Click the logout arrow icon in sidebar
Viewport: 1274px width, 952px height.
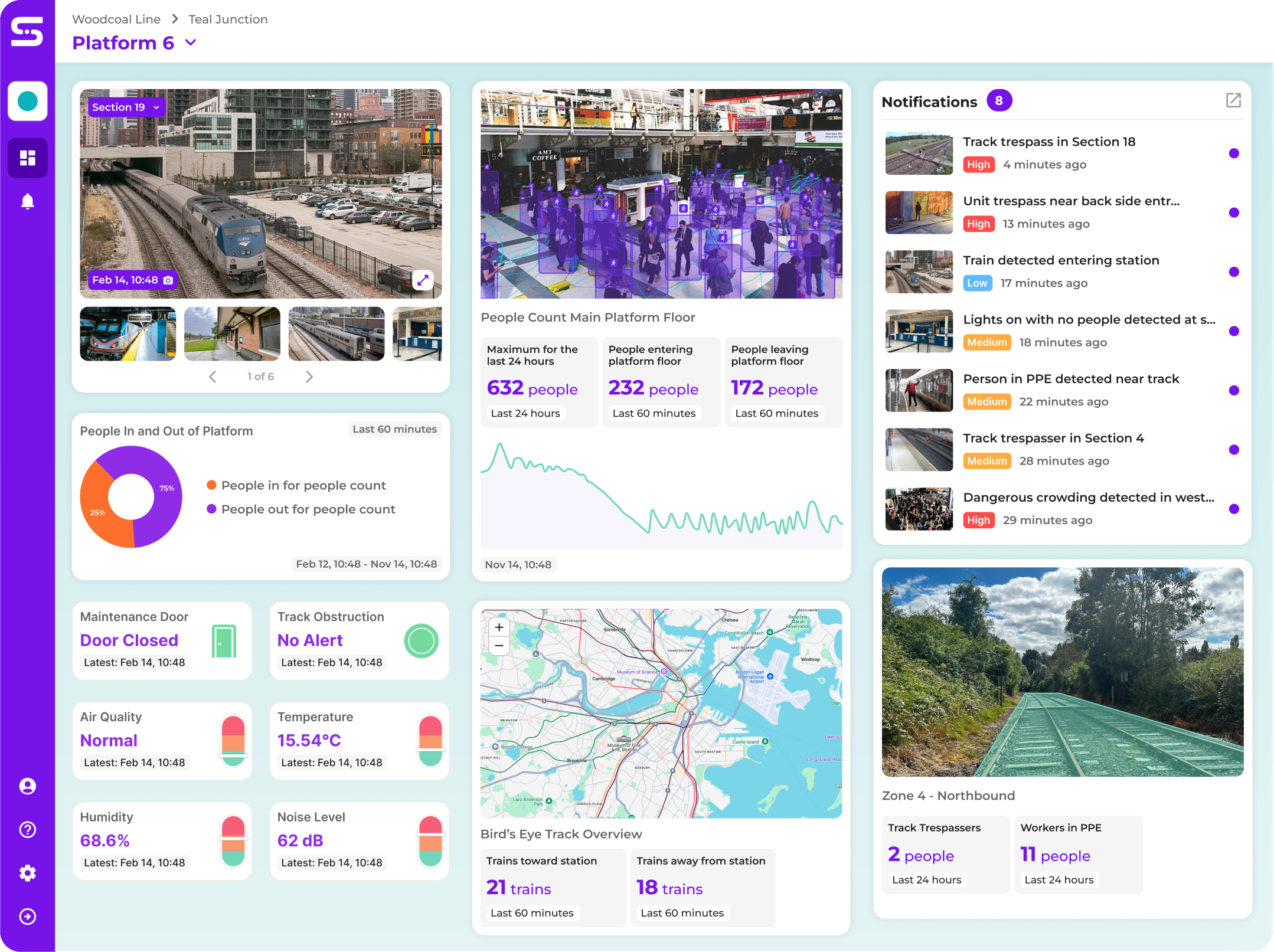click(27, 917)
